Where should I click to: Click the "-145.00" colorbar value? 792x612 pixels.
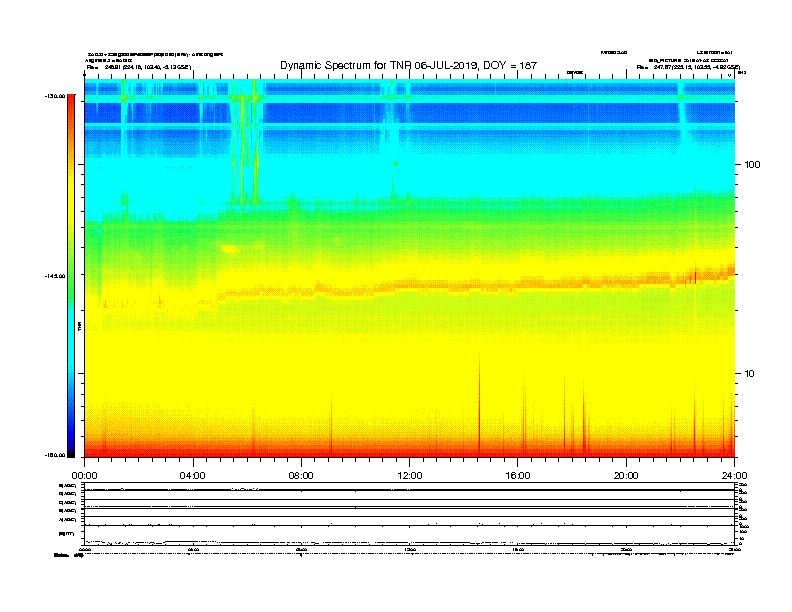coord(55,276)
